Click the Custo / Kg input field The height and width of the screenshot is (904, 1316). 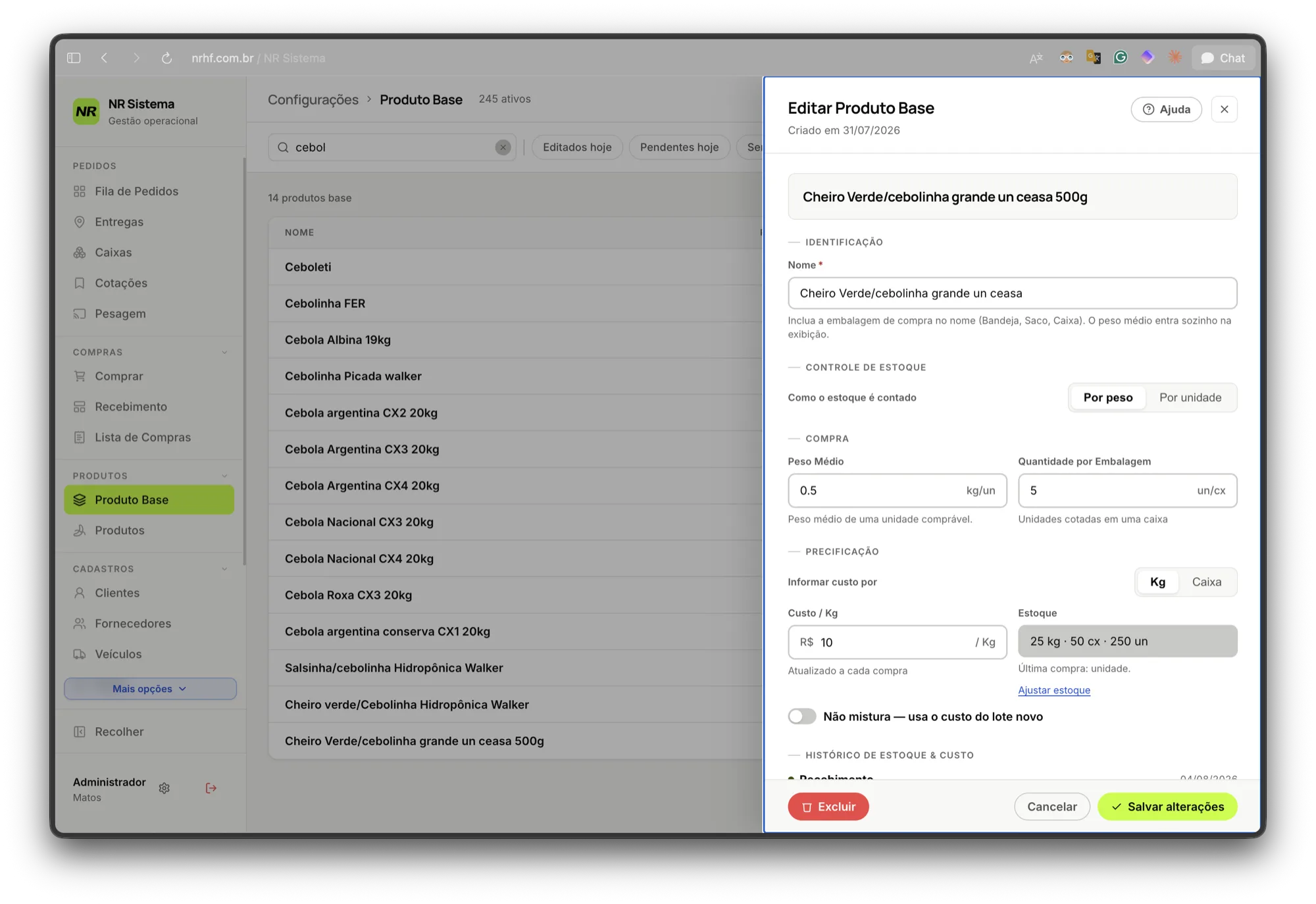pyautogui.click(x=898, y=642)
